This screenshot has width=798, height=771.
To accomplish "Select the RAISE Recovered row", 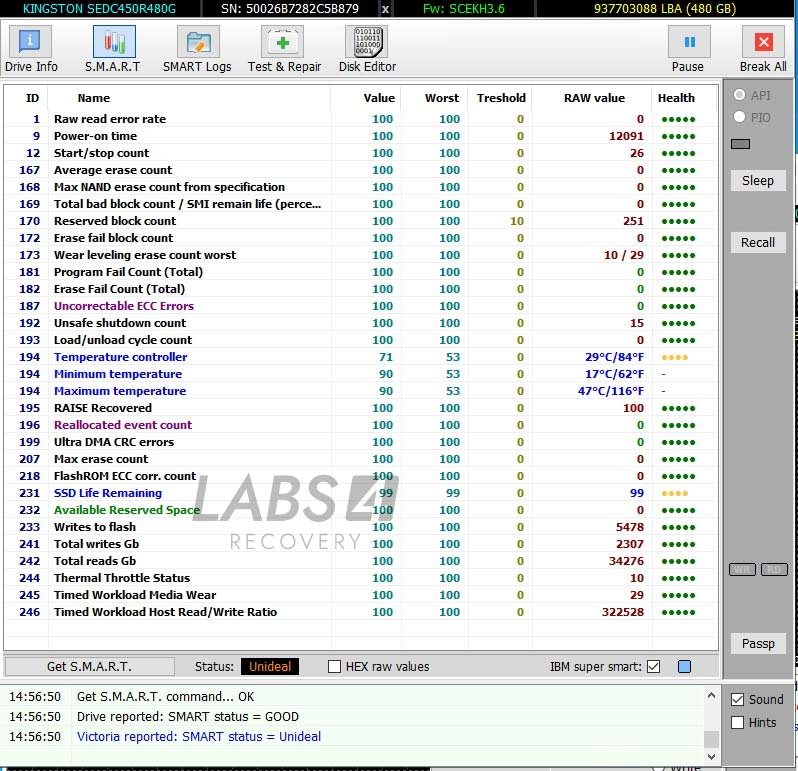I will tap(361, 408).
